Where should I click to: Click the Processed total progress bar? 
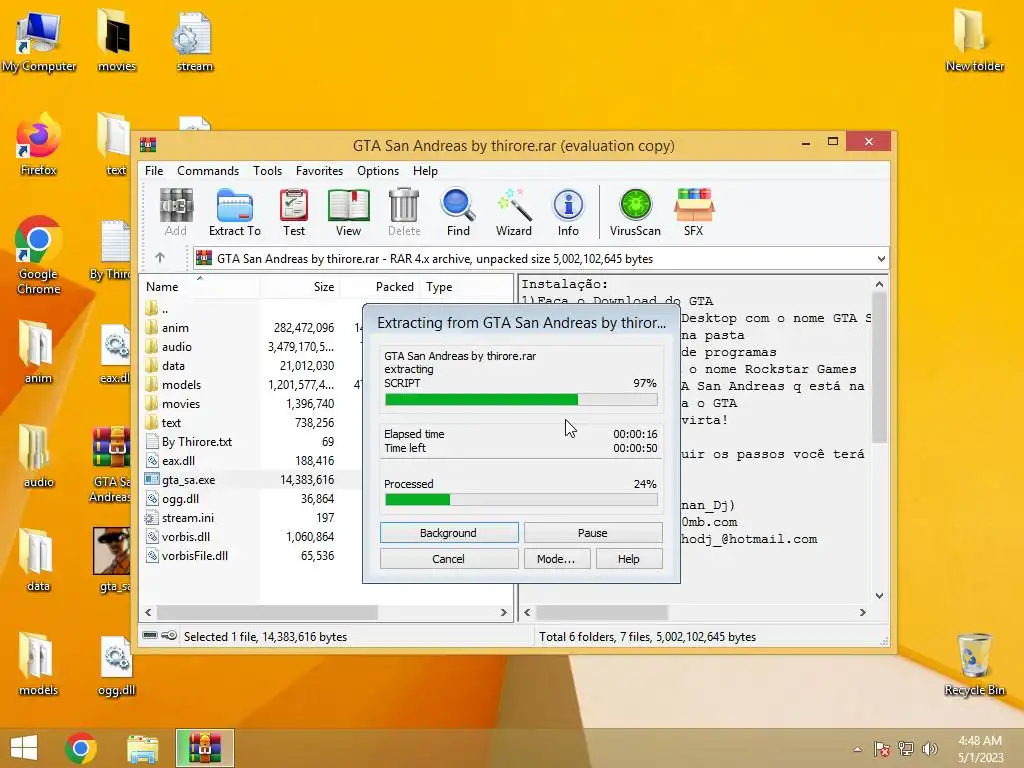click(521, 500)
